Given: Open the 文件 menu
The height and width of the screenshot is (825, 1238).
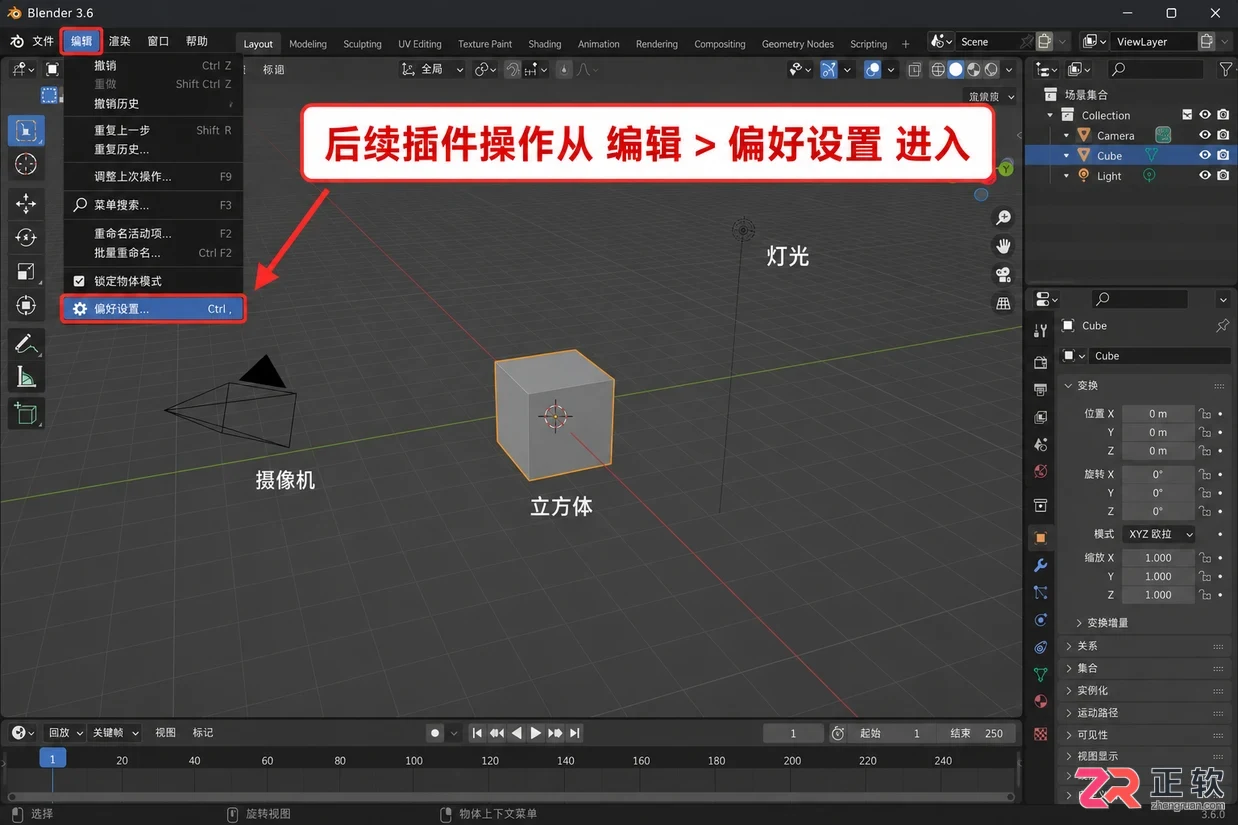Looking at the screenshot, I should click(43, 41).
